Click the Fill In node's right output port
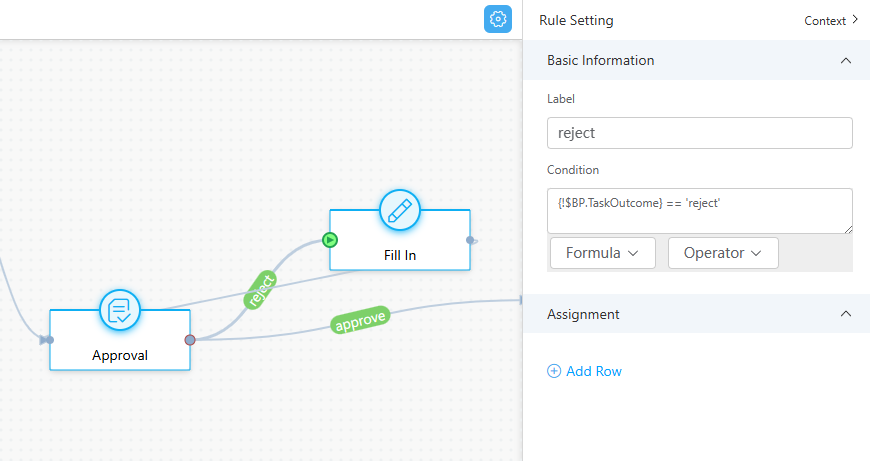Viewport: 870px width, 461px height. [470, 240]
